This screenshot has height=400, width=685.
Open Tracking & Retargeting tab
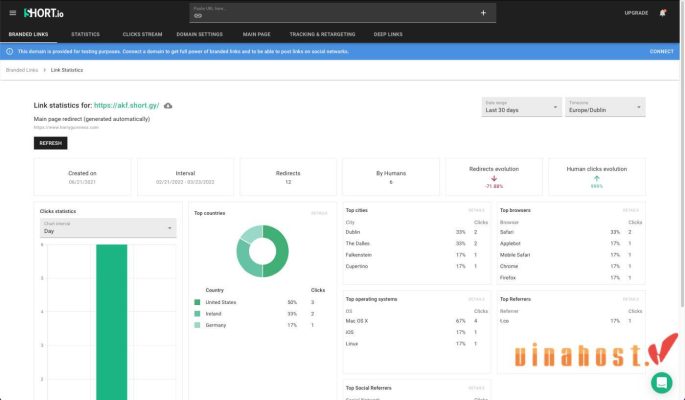(x=322, y=34)
